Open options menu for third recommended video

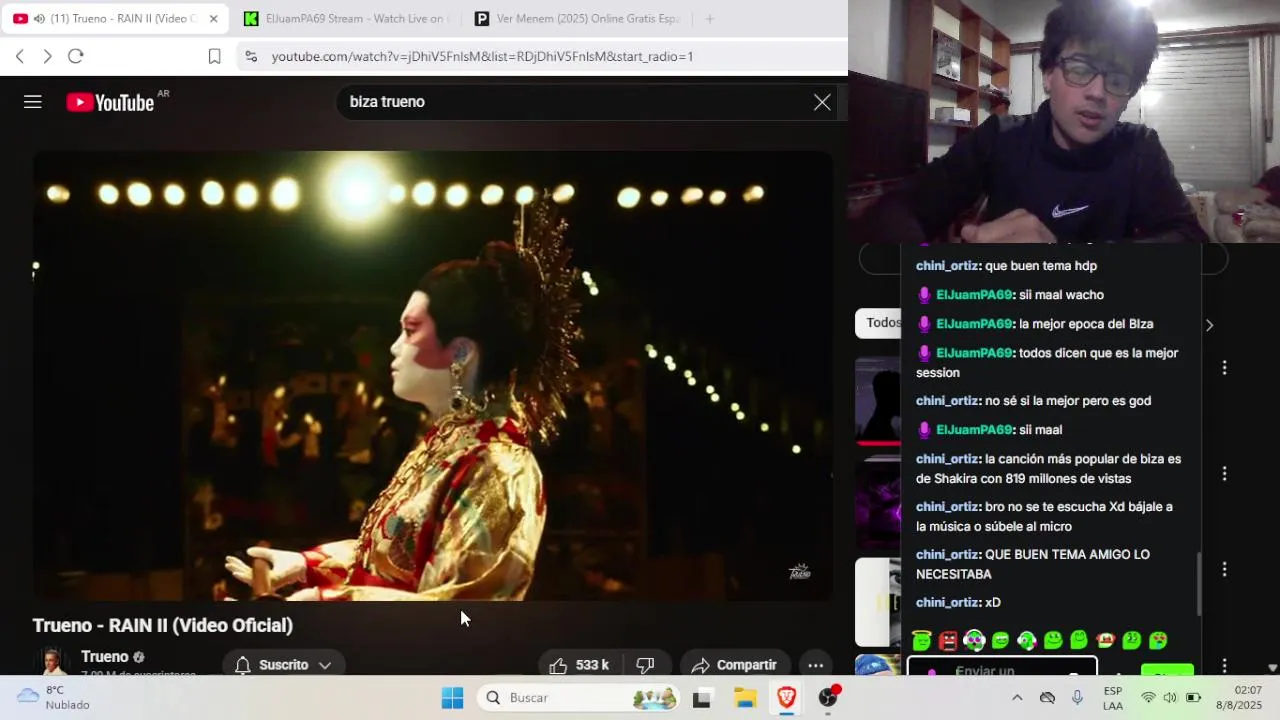coord(1224,569)
